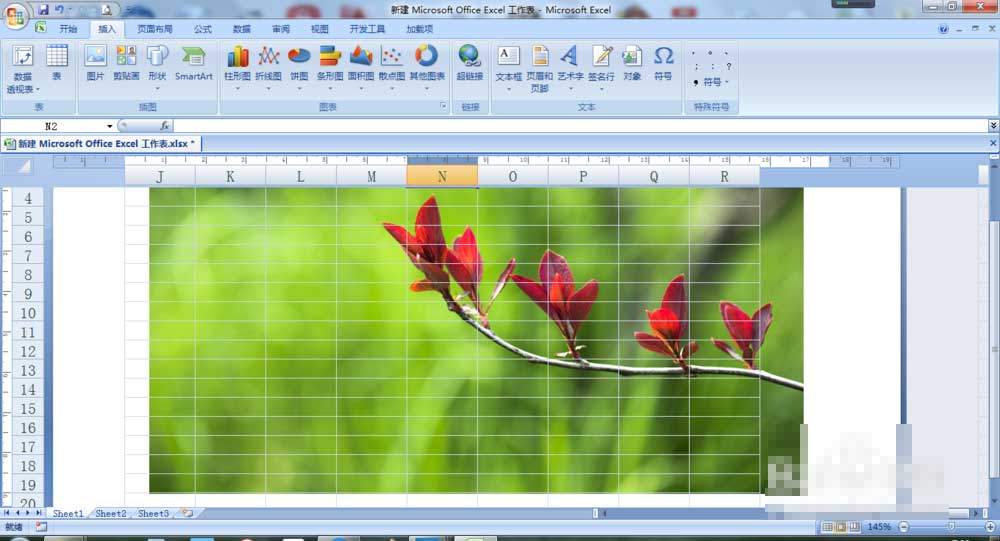The height and width of the screenshot is (541, 1000).
Task: Open the Add-ins (加载项) tab
Action: 420,29
